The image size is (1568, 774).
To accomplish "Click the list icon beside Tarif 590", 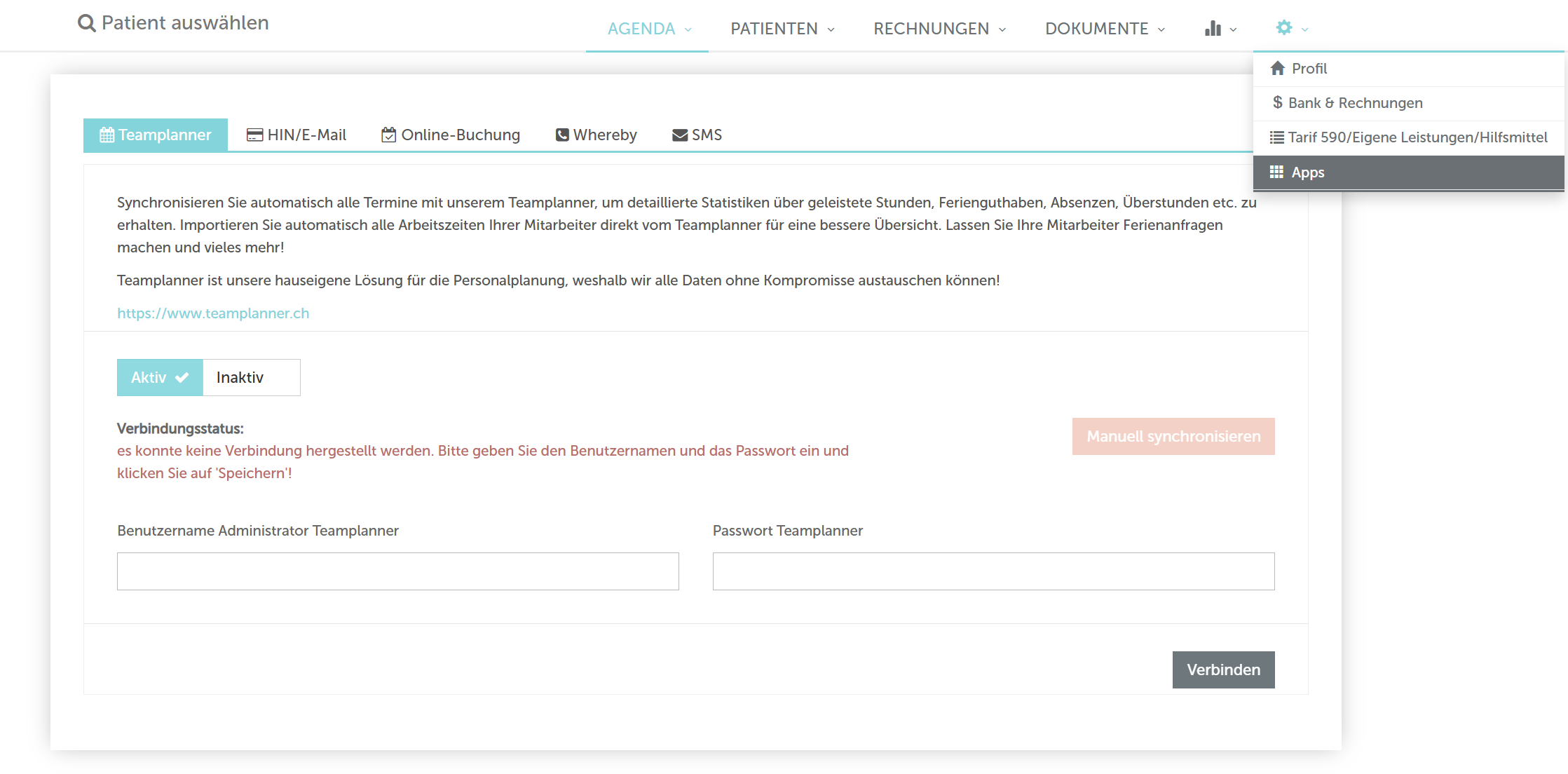I will [x=1276, y=137].
